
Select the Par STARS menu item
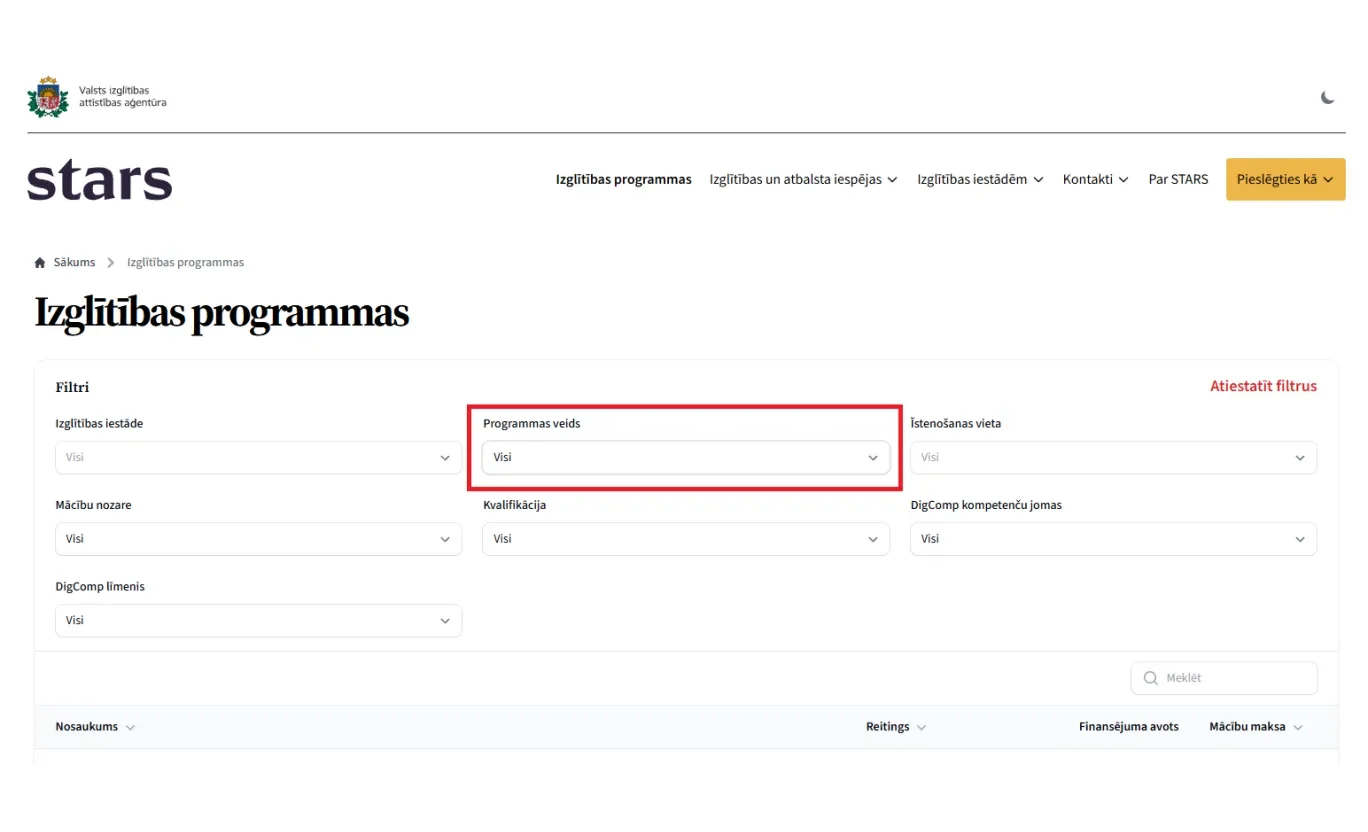(1178, 179)
